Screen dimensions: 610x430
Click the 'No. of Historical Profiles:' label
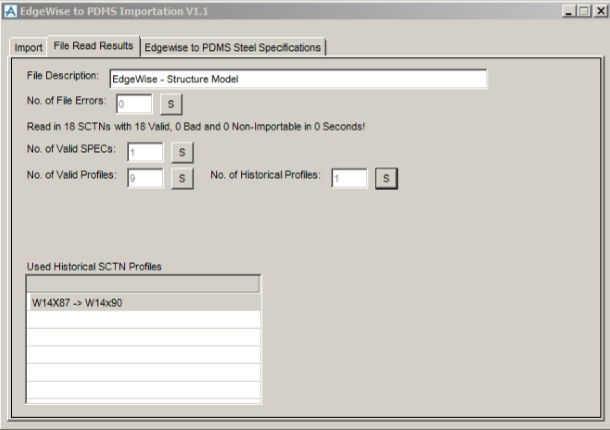(x=265, y=175)
